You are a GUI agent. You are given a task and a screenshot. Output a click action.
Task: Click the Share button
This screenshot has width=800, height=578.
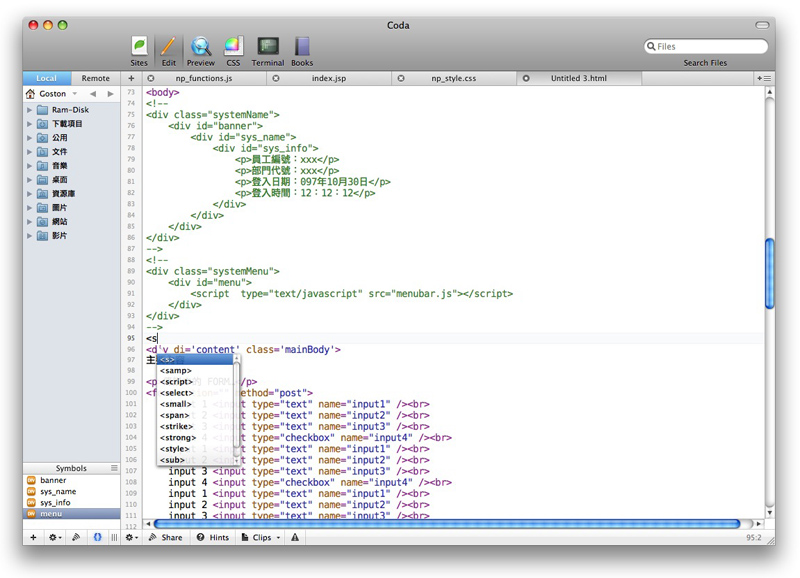tap(166, 537)
